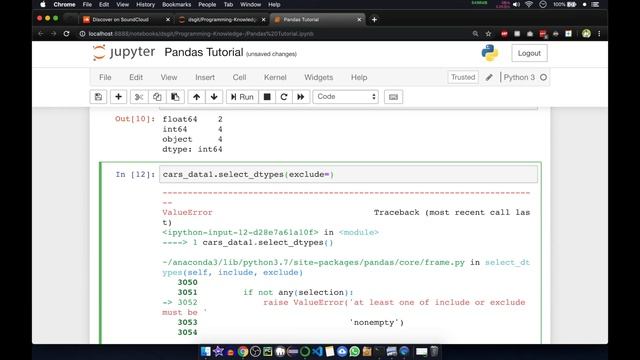Click the pencil edit icon near Trusted
The image size is (640, 360).
(x=489, y=77)
